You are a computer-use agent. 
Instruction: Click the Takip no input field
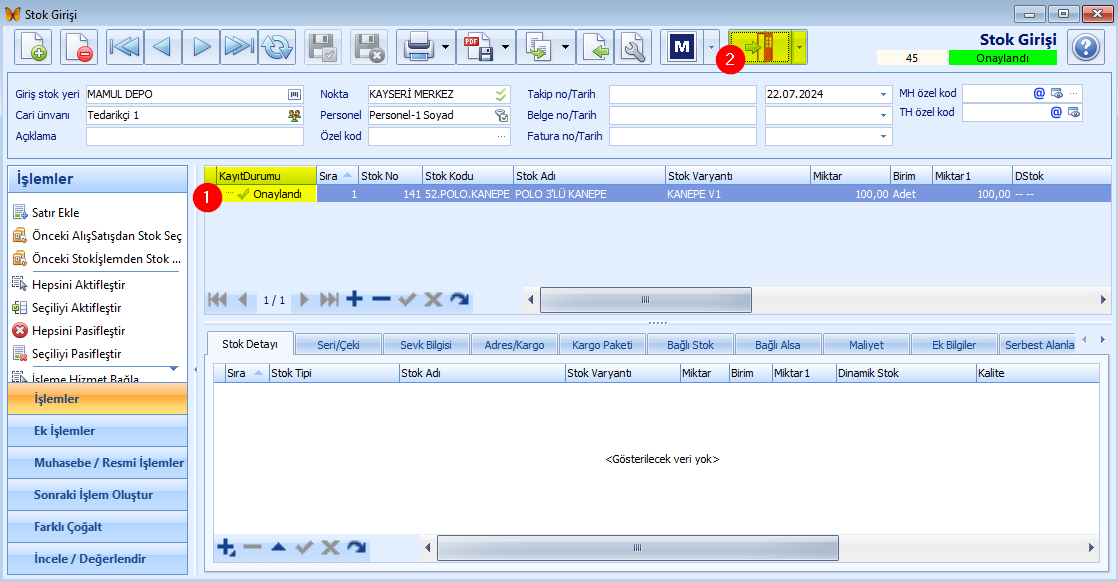(x=682, y=94)
